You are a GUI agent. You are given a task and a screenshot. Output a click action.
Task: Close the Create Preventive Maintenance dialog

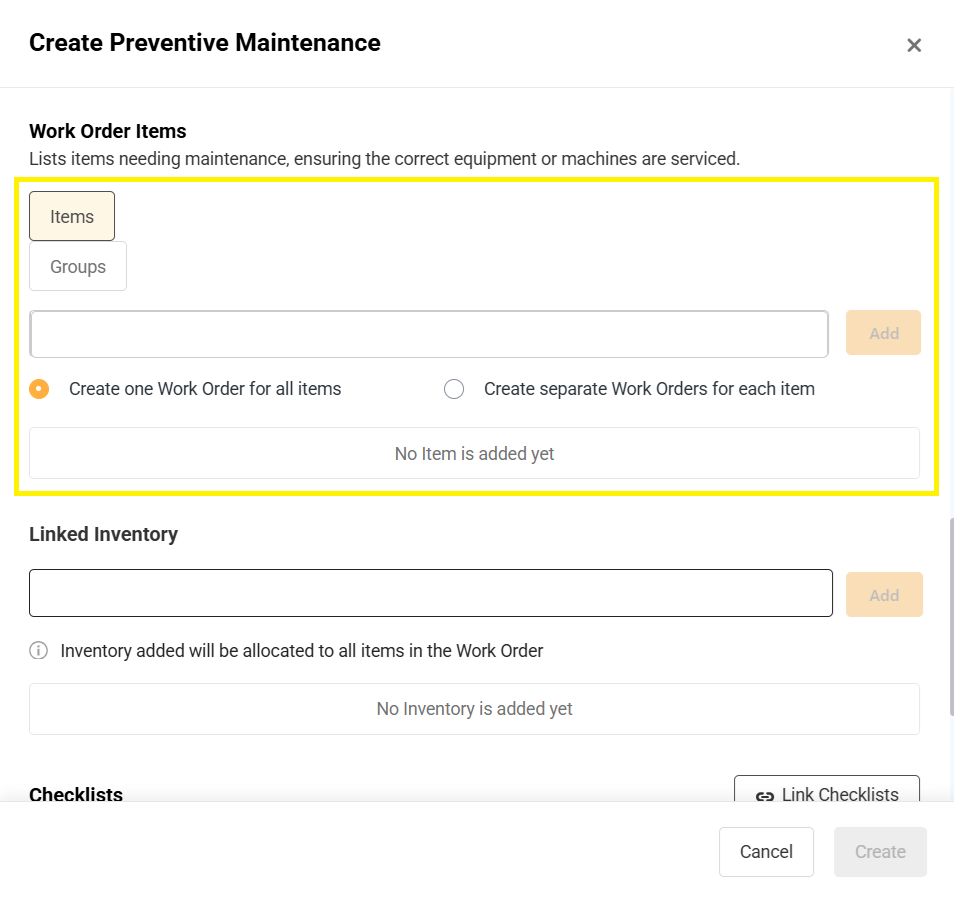click(913, 45)
